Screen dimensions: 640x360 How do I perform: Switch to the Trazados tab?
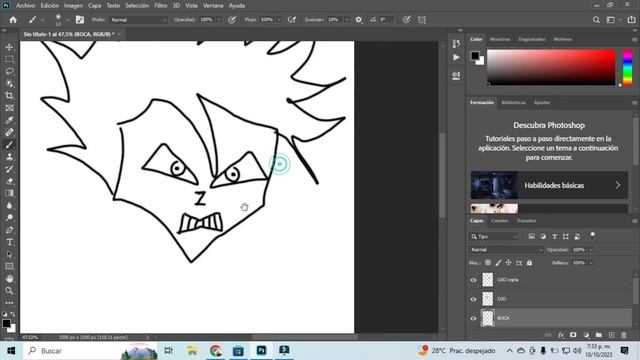click(x=526, y=221)
